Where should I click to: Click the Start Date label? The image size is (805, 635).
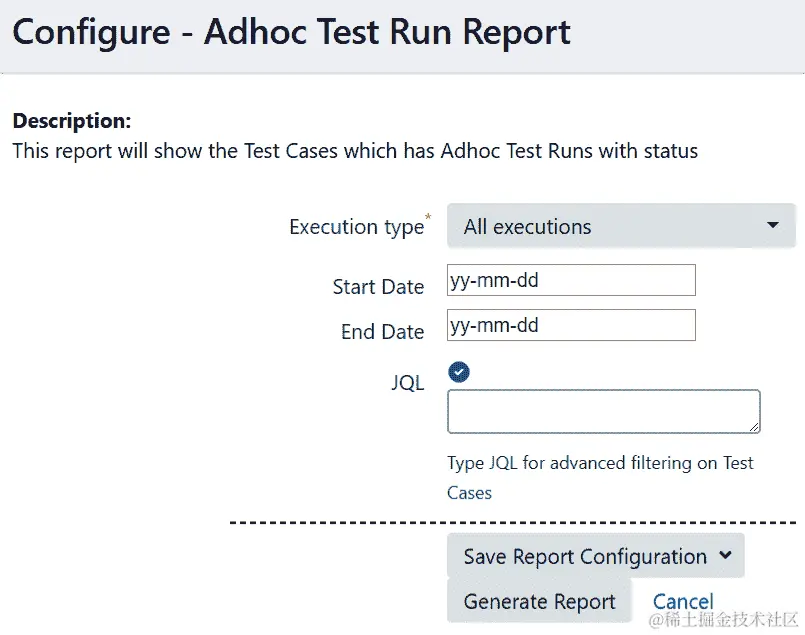coord(378,287)
